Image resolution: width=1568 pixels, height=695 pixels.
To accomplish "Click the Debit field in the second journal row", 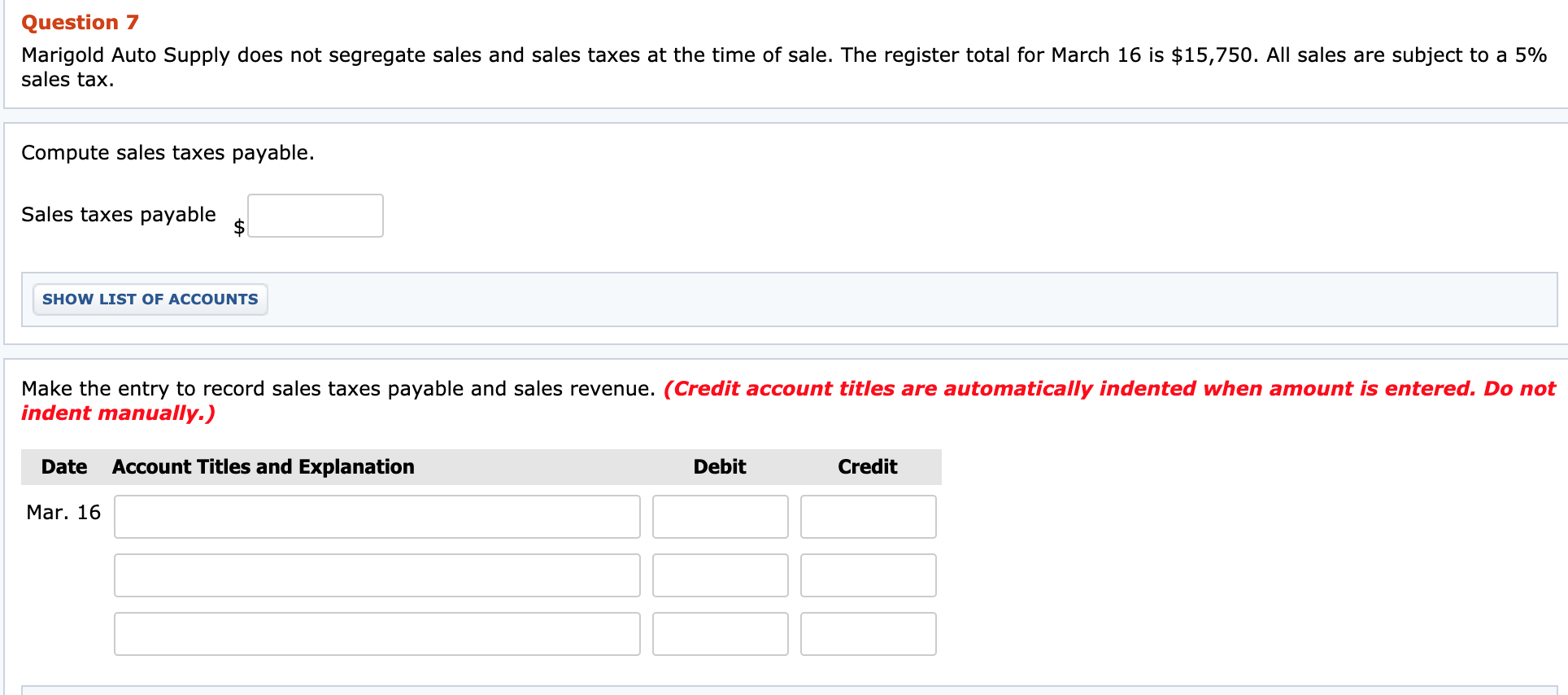I will tap(719, 575).
